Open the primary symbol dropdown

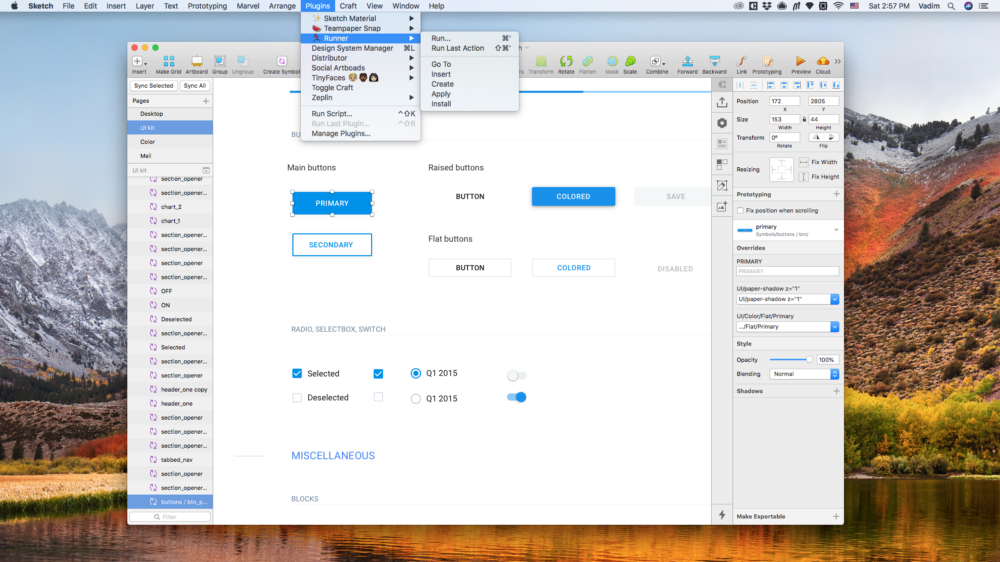pyautogui.click(x=836, y=230)
